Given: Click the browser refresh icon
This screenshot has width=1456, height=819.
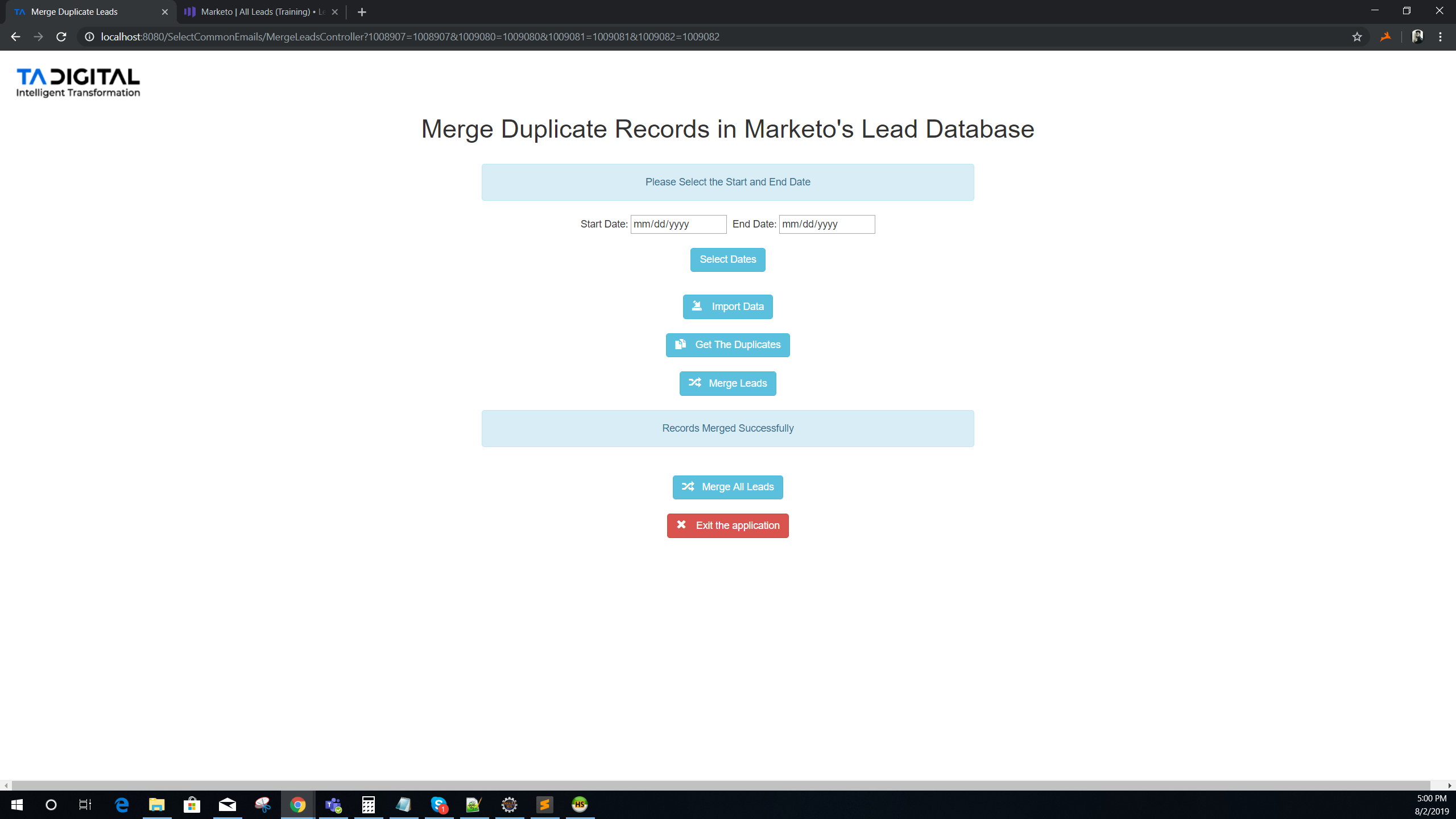Looking at the screenshot, I should (62, 37).
